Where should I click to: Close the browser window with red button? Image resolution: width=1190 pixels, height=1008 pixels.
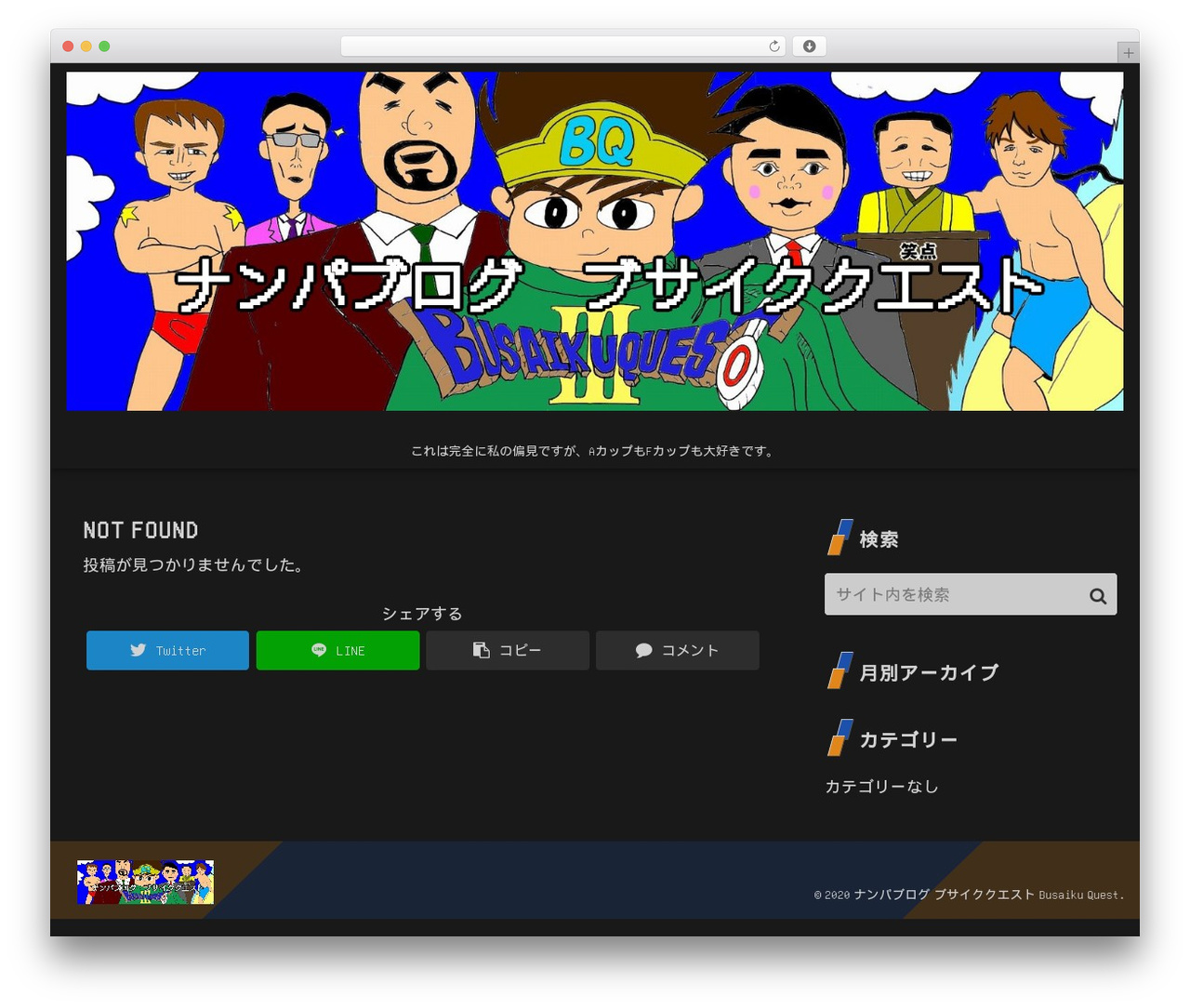click(68, 46)
